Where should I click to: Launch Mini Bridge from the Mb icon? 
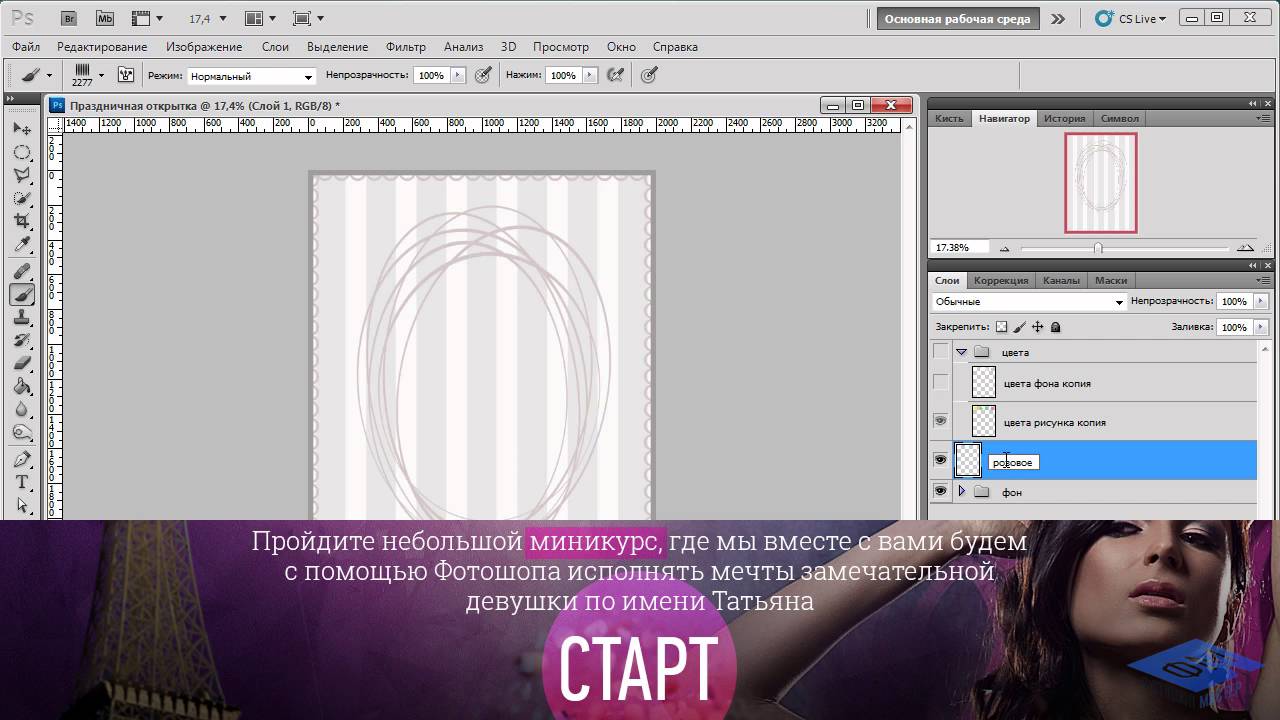(x=105, y=18)
